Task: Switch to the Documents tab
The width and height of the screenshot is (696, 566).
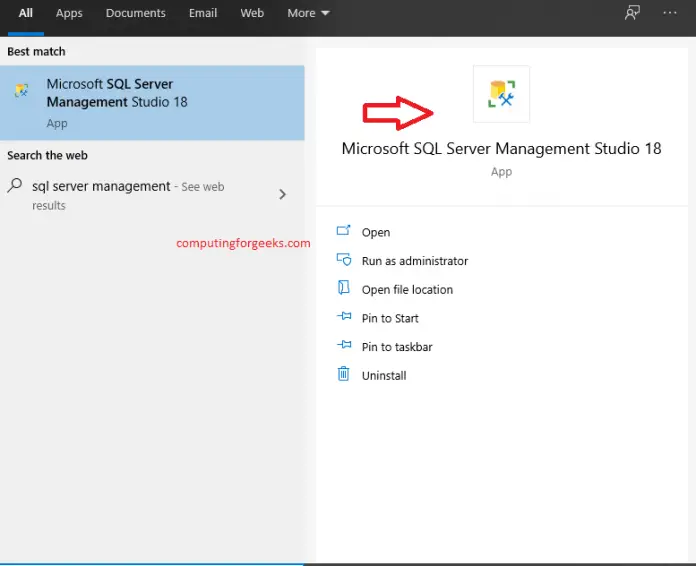Action: coord(135,13)
